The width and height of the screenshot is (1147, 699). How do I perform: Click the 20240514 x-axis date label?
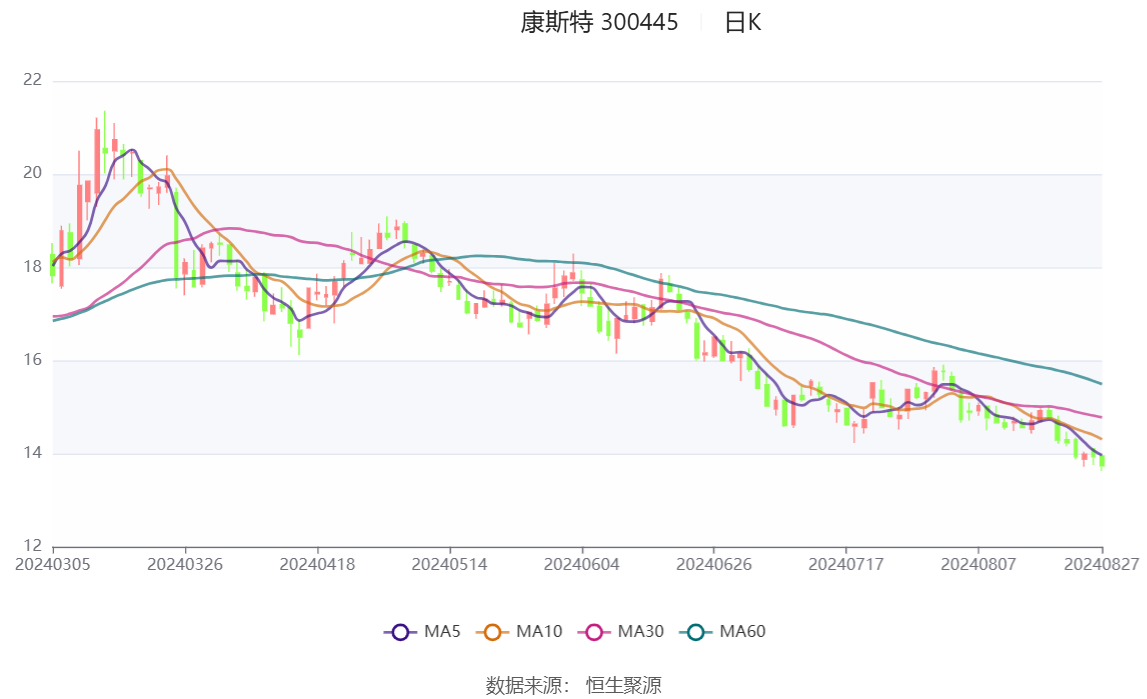pos(449,564)
